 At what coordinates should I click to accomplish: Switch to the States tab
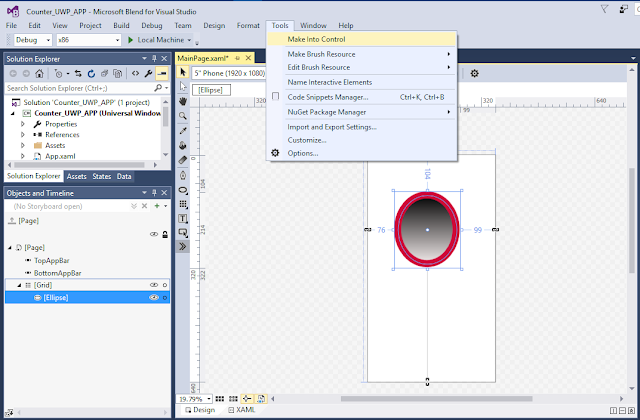click(x=102, y=176)
